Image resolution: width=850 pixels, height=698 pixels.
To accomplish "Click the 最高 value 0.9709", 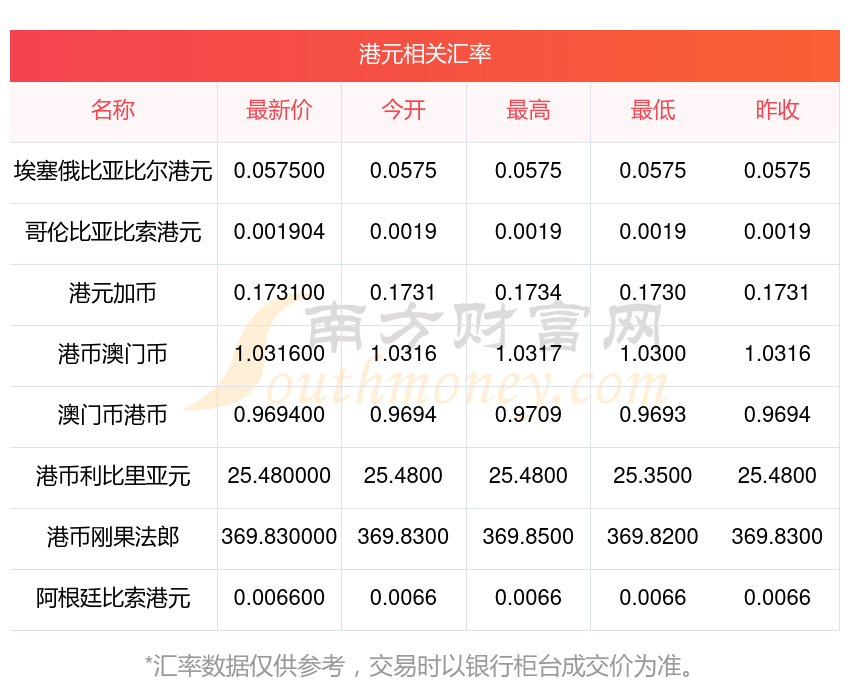I will point(529,415).
